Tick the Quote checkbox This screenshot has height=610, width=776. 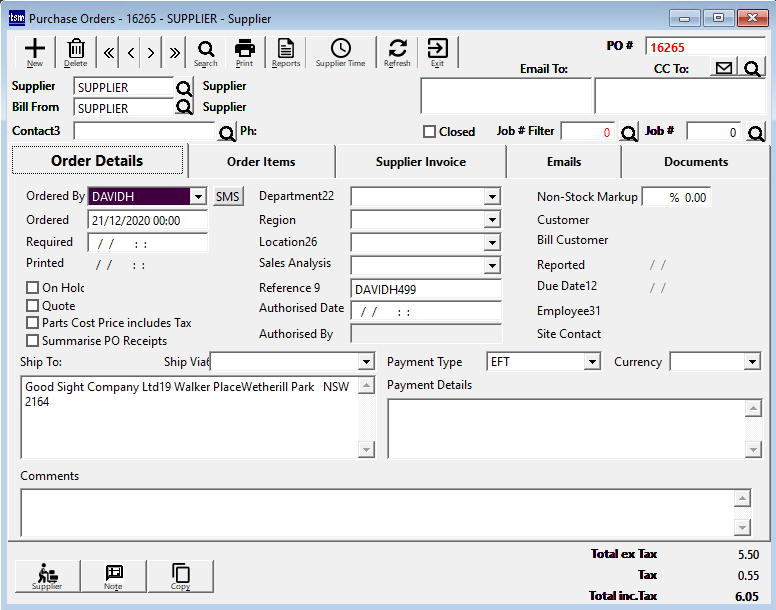coord(33,306)
